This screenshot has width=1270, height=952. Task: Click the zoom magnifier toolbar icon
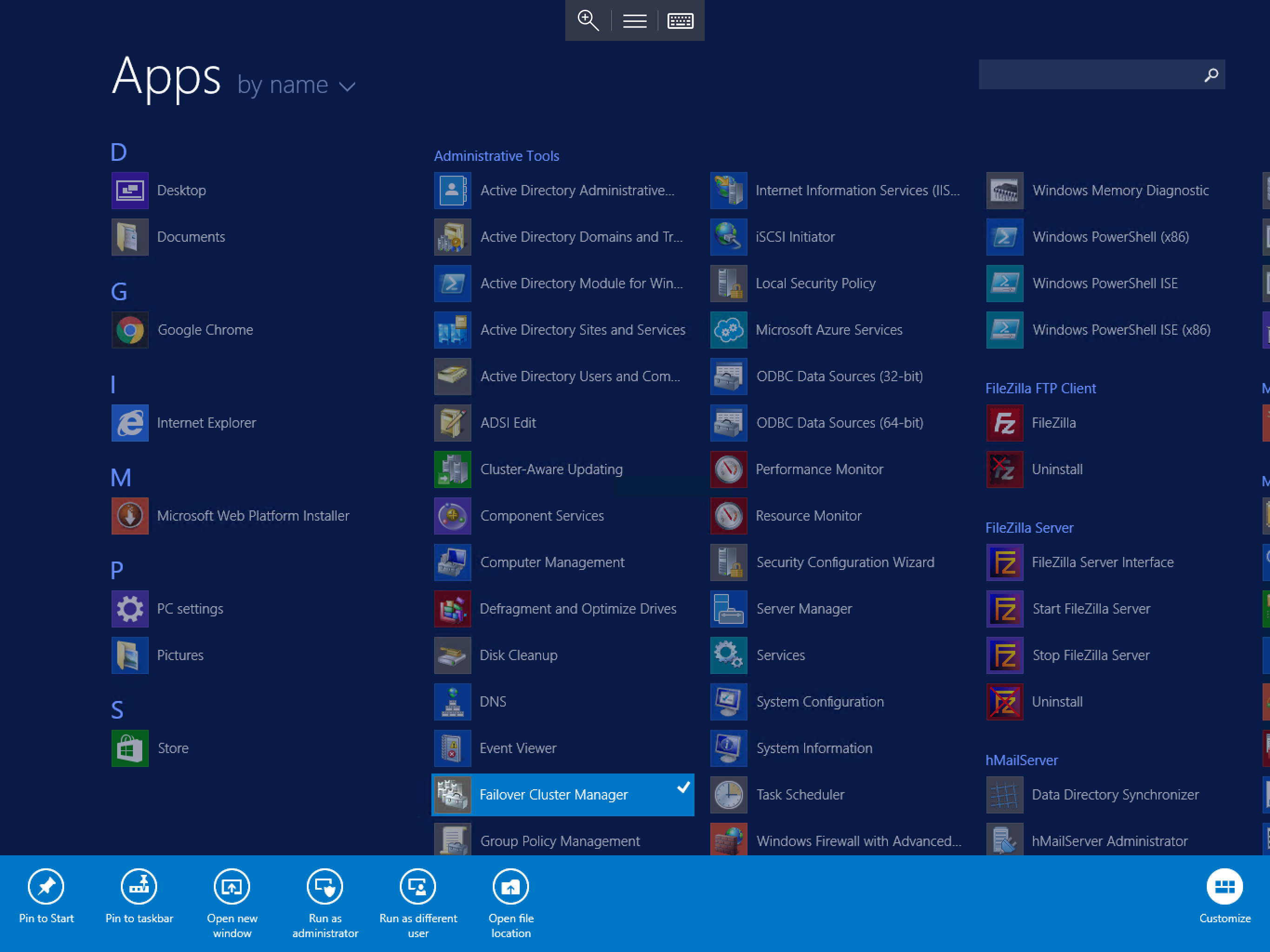pyautogui.click(x=588, y=20)
